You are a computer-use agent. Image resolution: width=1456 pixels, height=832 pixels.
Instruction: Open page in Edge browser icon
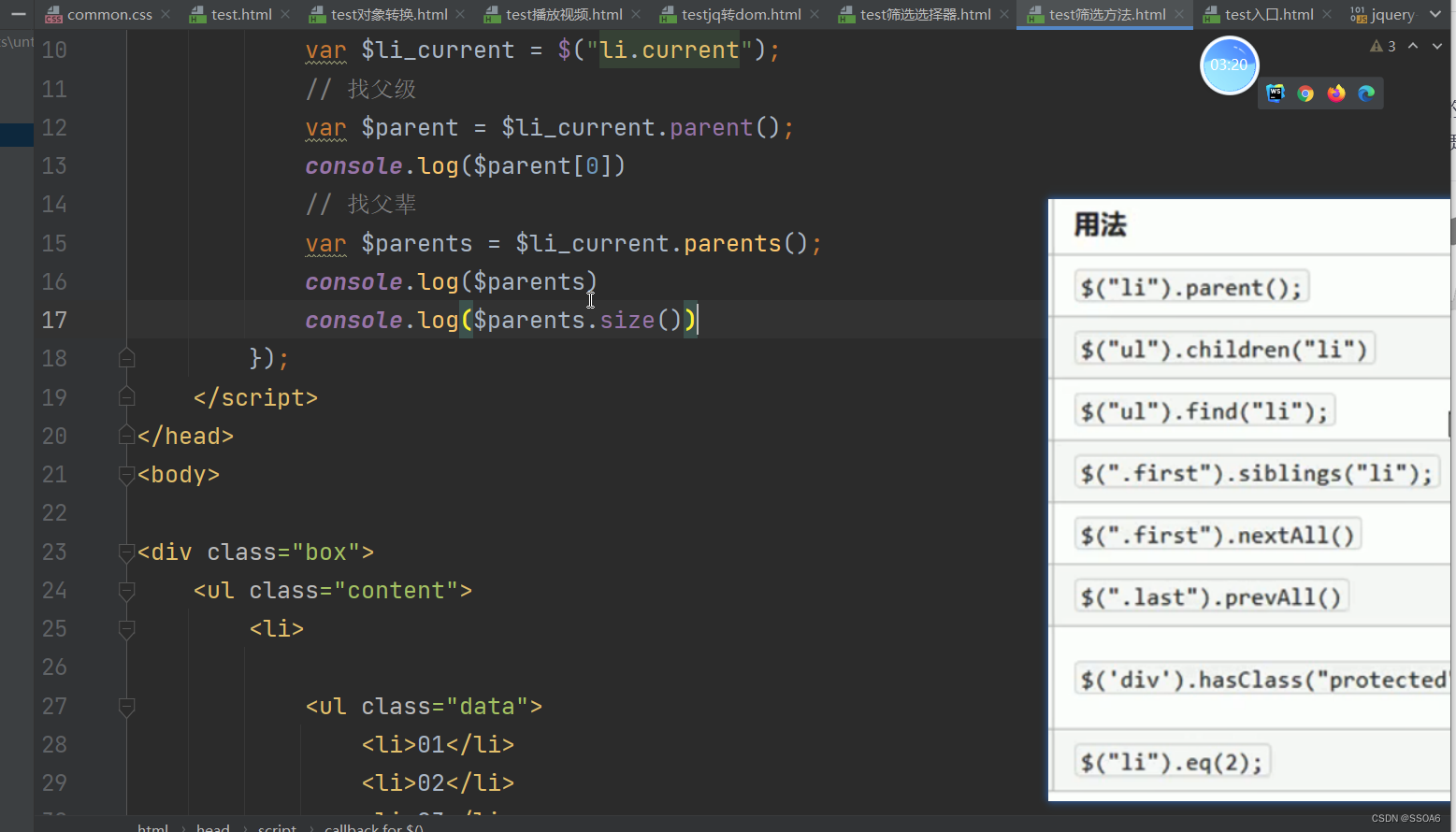pos(1366,93)
